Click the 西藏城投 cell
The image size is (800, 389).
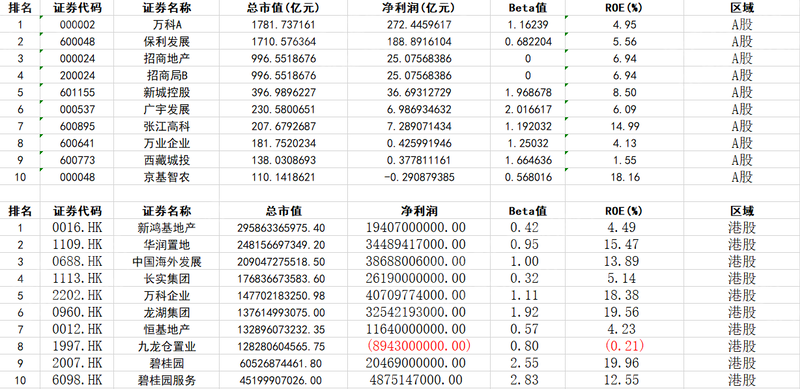[166, 160]
